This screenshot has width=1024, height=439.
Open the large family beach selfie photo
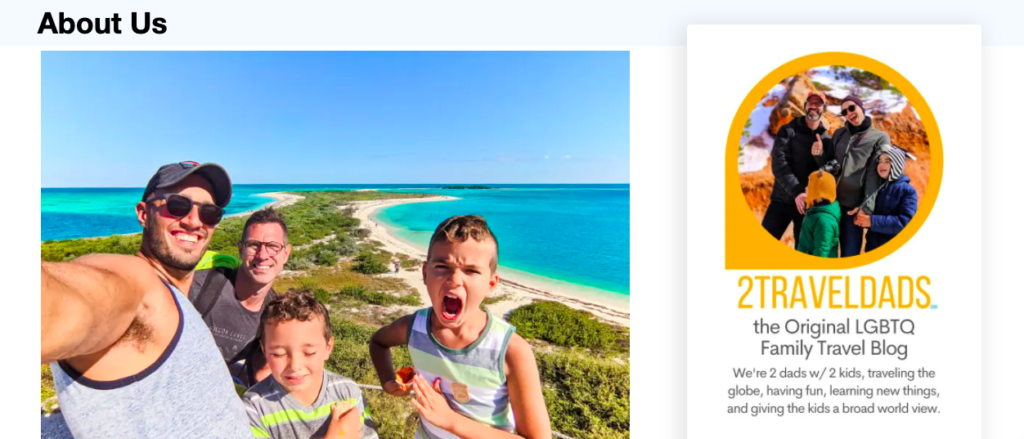pyautogui.click(x=335, y=245)
